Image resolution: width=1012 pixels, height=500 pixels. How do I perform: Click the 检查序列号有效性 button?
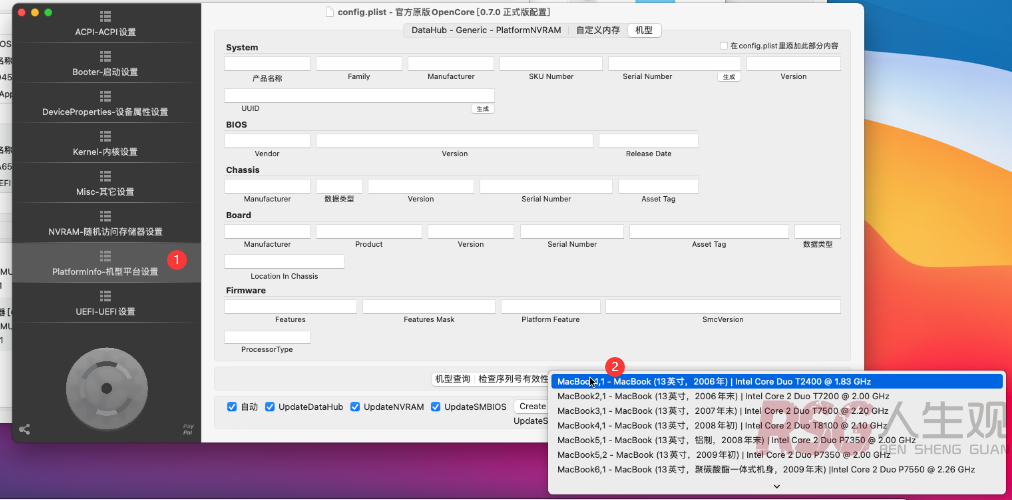511,379
